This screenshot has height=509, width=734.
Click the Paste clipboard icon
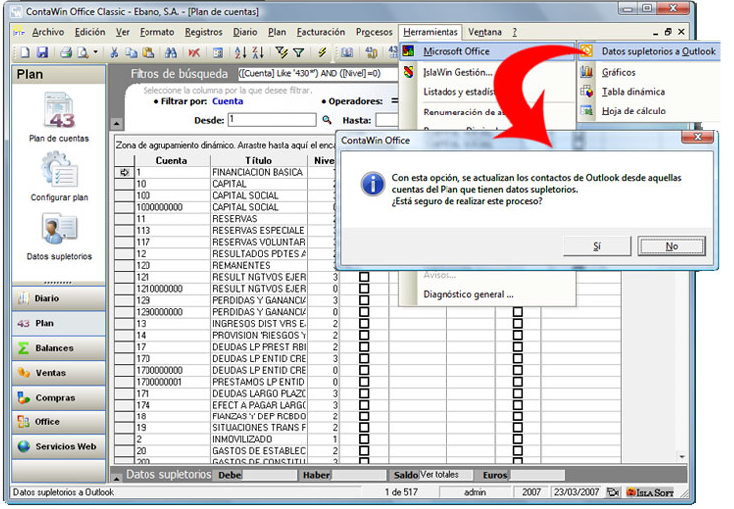(x=148, y=52)
